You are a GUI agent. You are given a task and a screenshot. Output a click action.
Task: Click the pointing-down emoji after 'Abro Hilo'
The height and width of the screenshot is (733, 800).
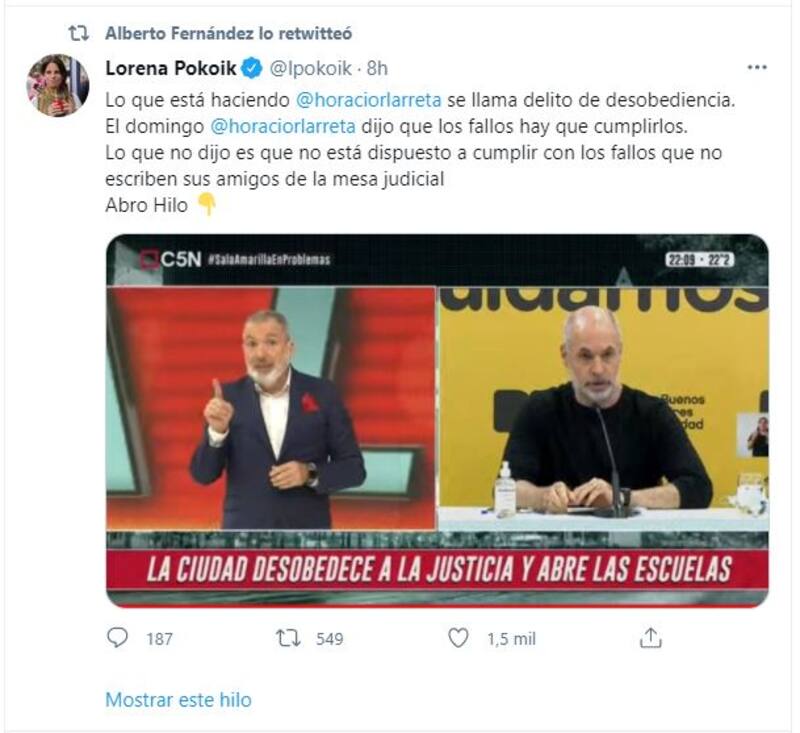pos(207,205)
